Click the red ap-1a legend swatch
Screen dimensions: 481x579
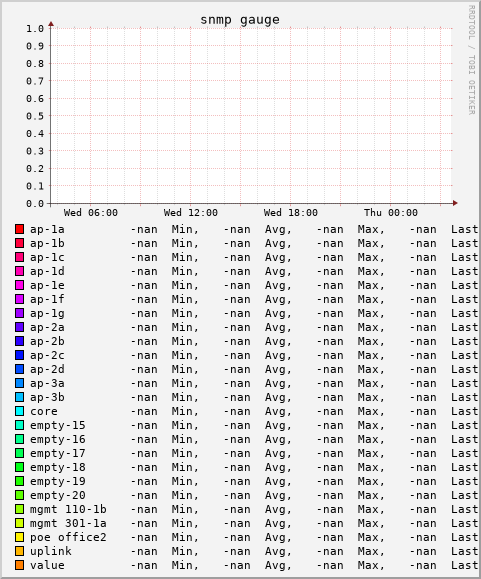20,229
